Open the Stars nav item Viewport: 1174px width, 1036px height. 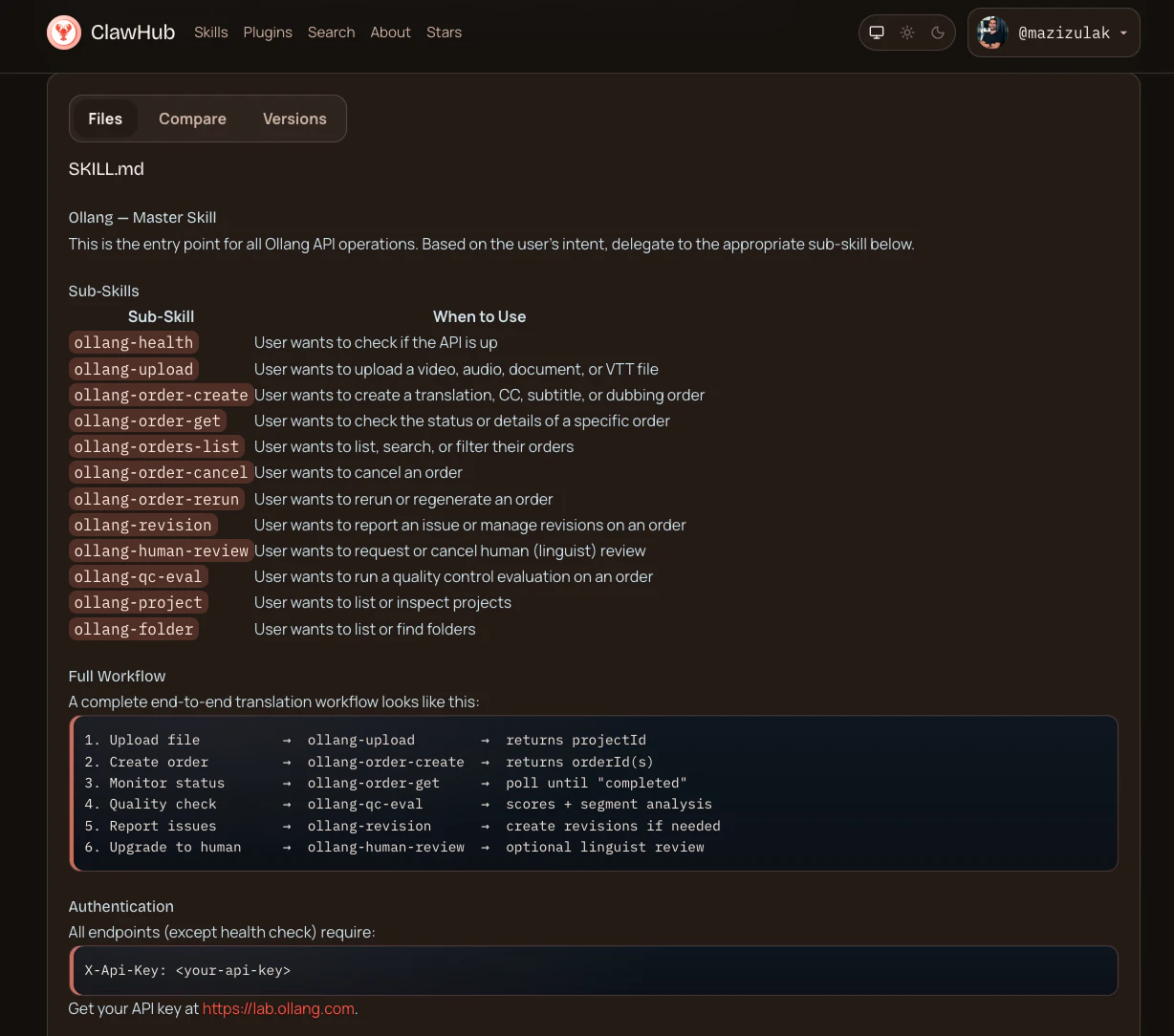pyautogui.click(x=444, y=32)
